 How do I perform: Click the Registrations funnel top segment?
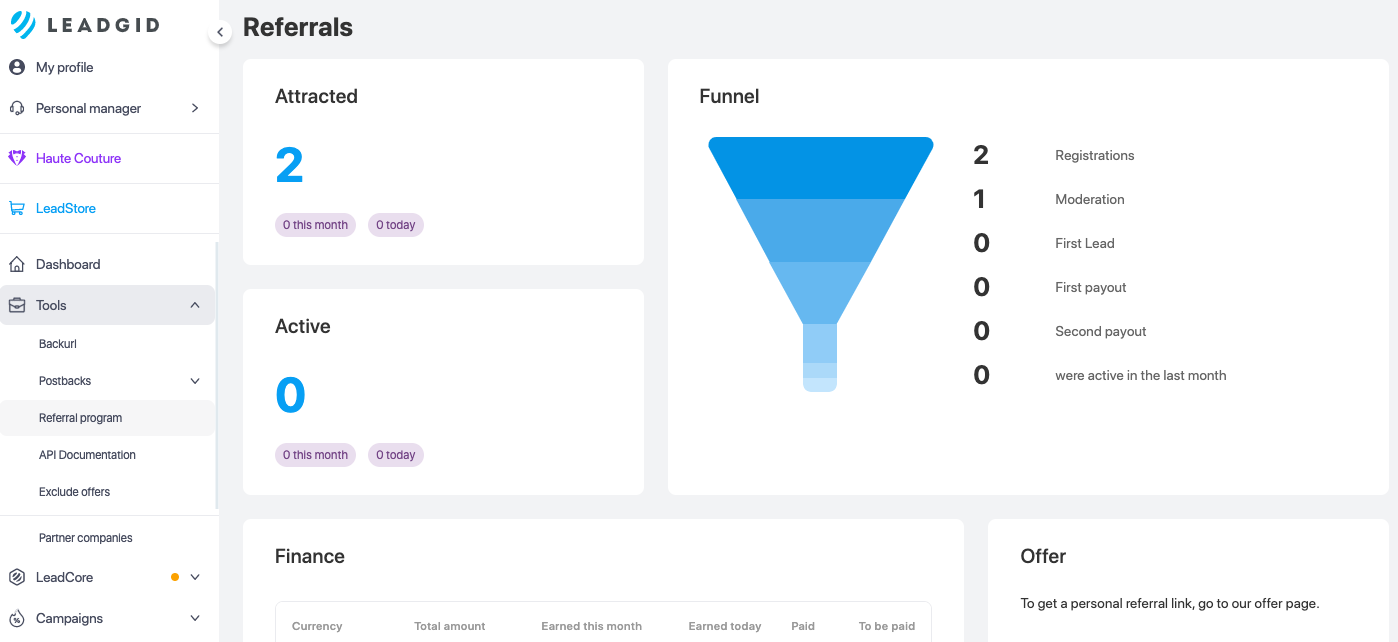pos(820,167)
